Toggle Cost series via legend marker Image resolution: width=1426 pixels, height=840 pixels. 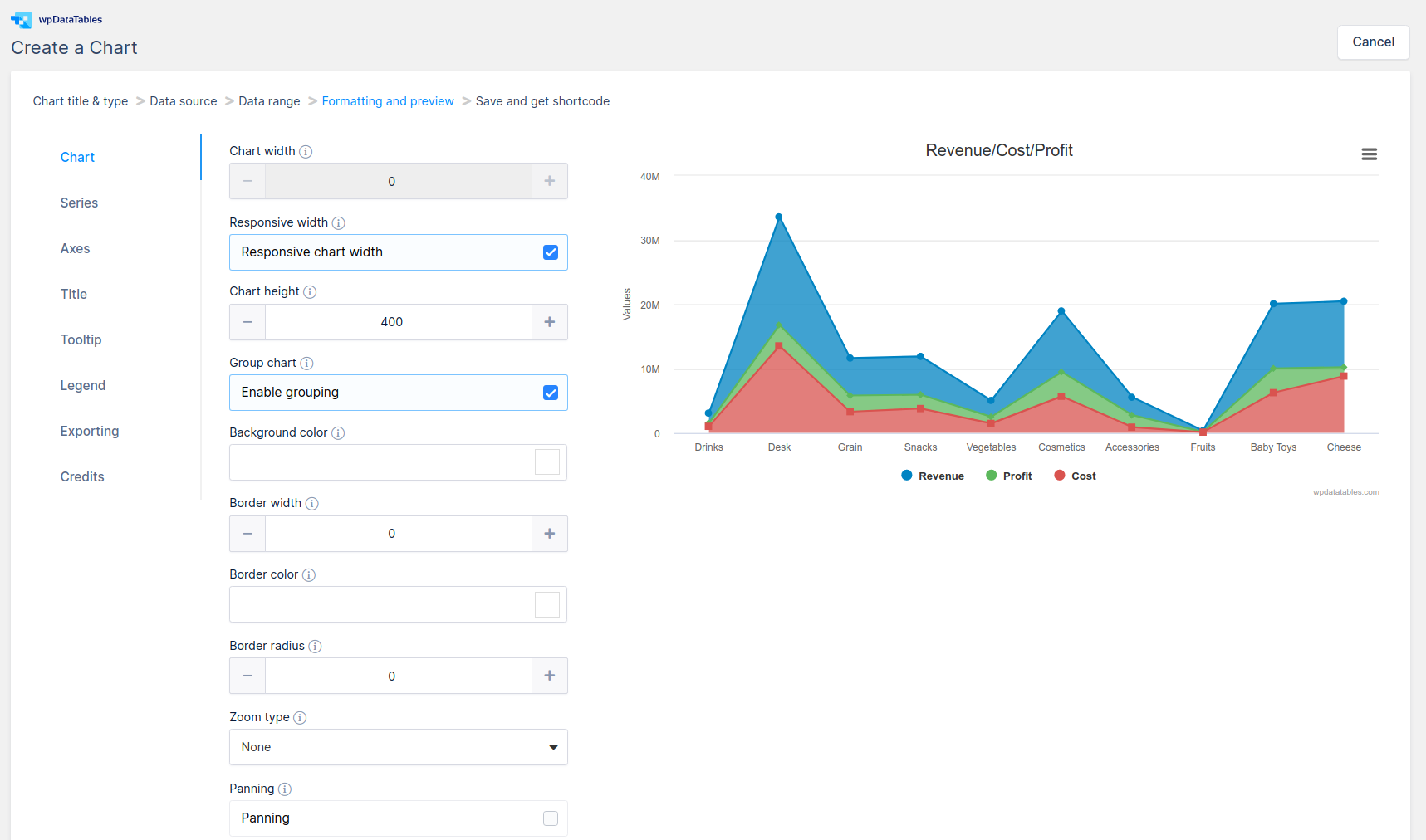(x=1060, y=476)
